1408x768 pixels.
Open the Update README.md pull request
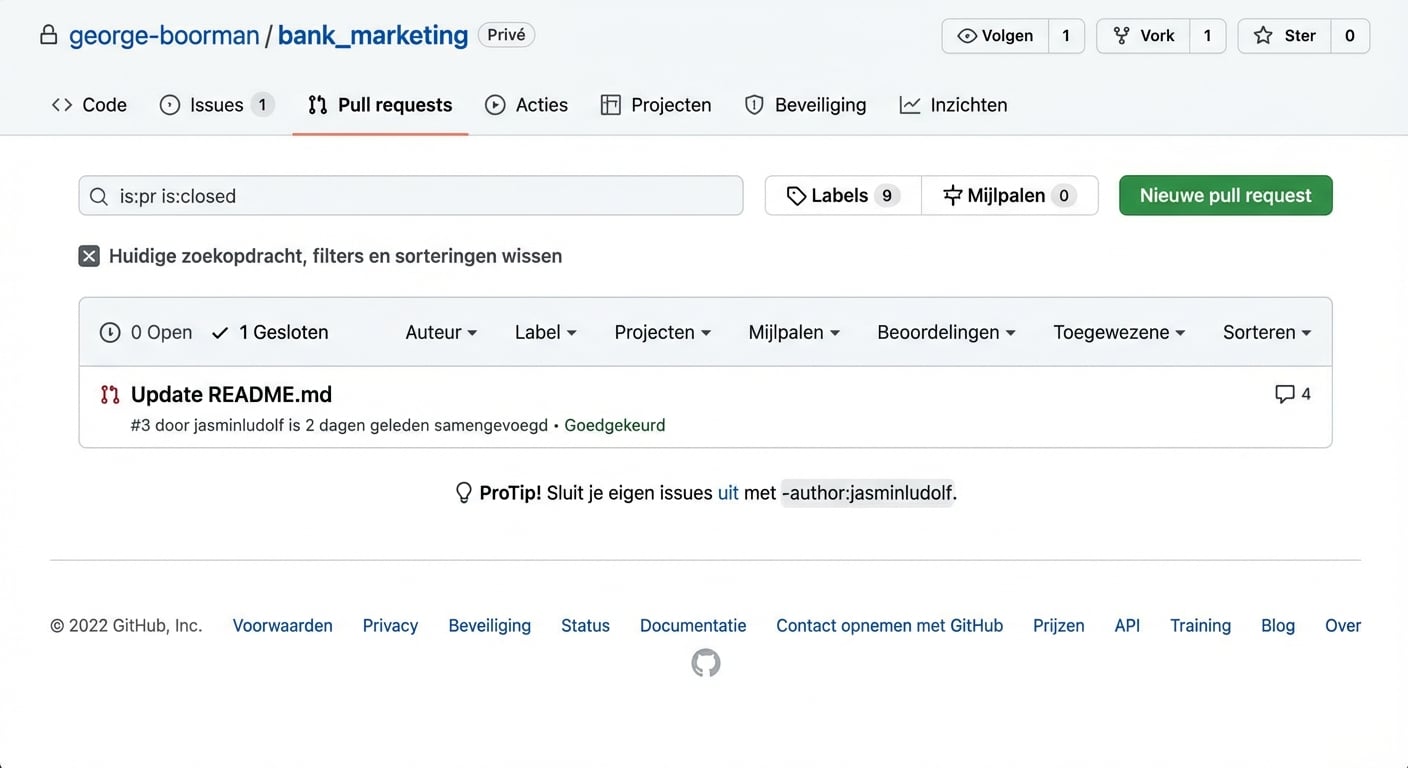pyautogui.click(x=231, y=394)
